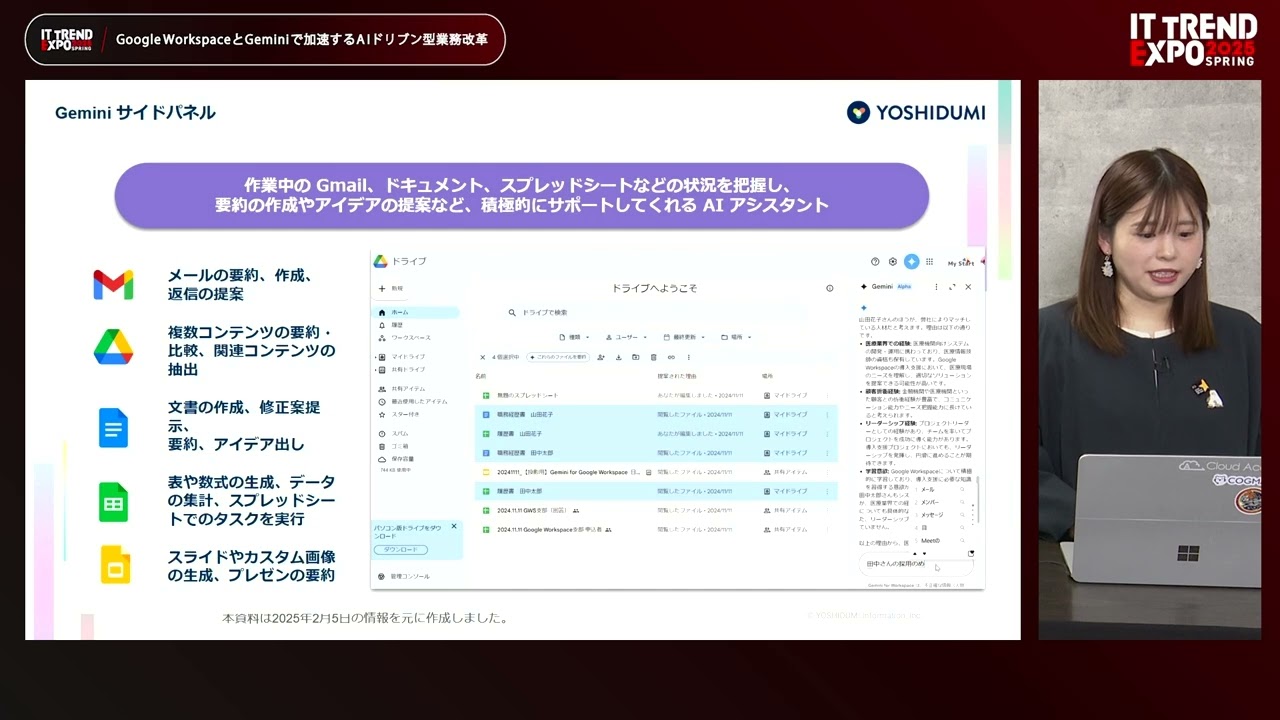Dismiss the パソコン版ドライブ download banner
This screenshot has width=1280, height=720.
point(453,525)
